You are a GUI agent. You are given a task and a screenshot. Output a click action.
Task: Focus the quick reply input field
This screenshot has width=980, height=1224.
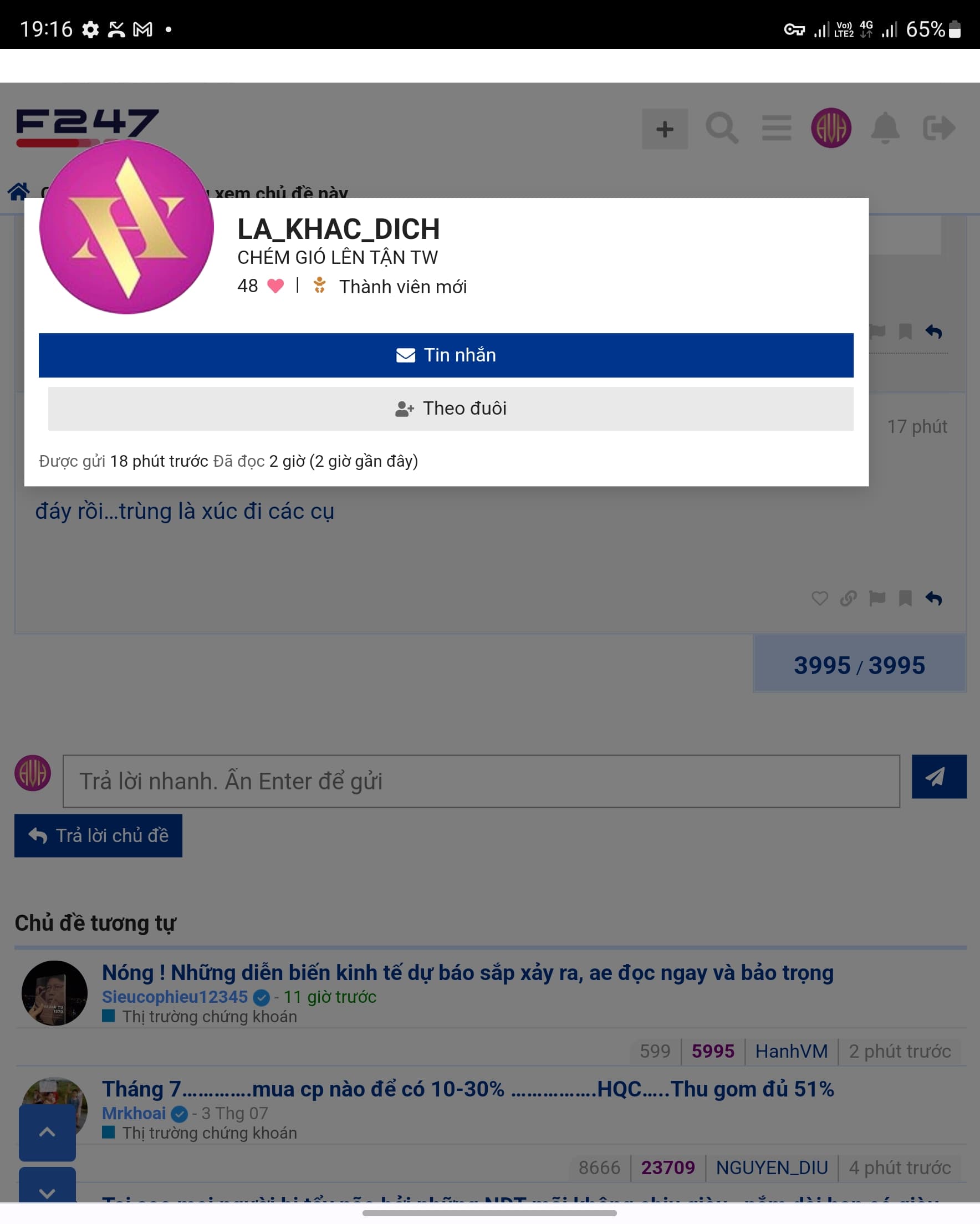pyautogui.click(x=481, y=781)
